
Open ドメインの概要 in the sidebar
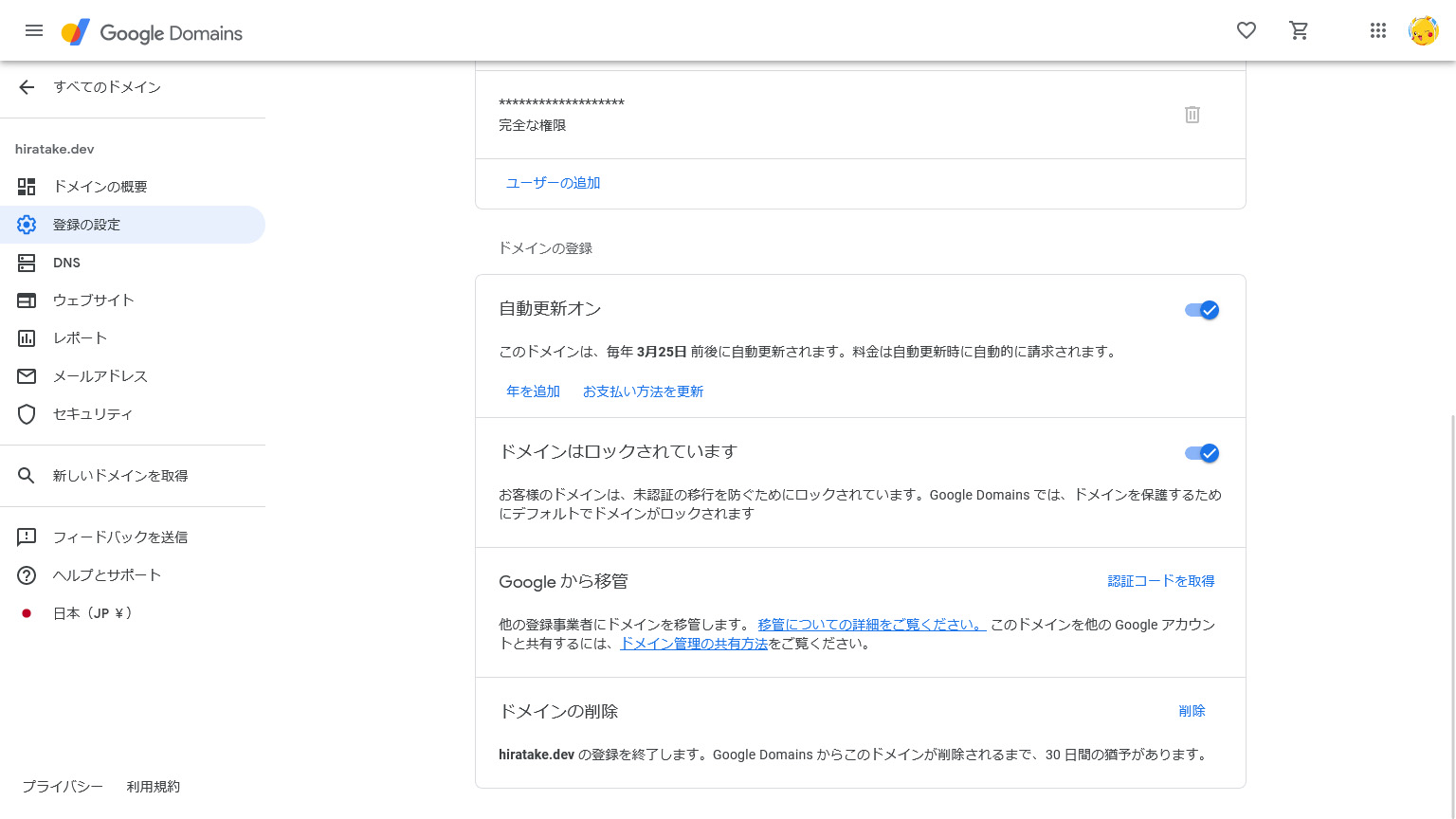(100, 187)
